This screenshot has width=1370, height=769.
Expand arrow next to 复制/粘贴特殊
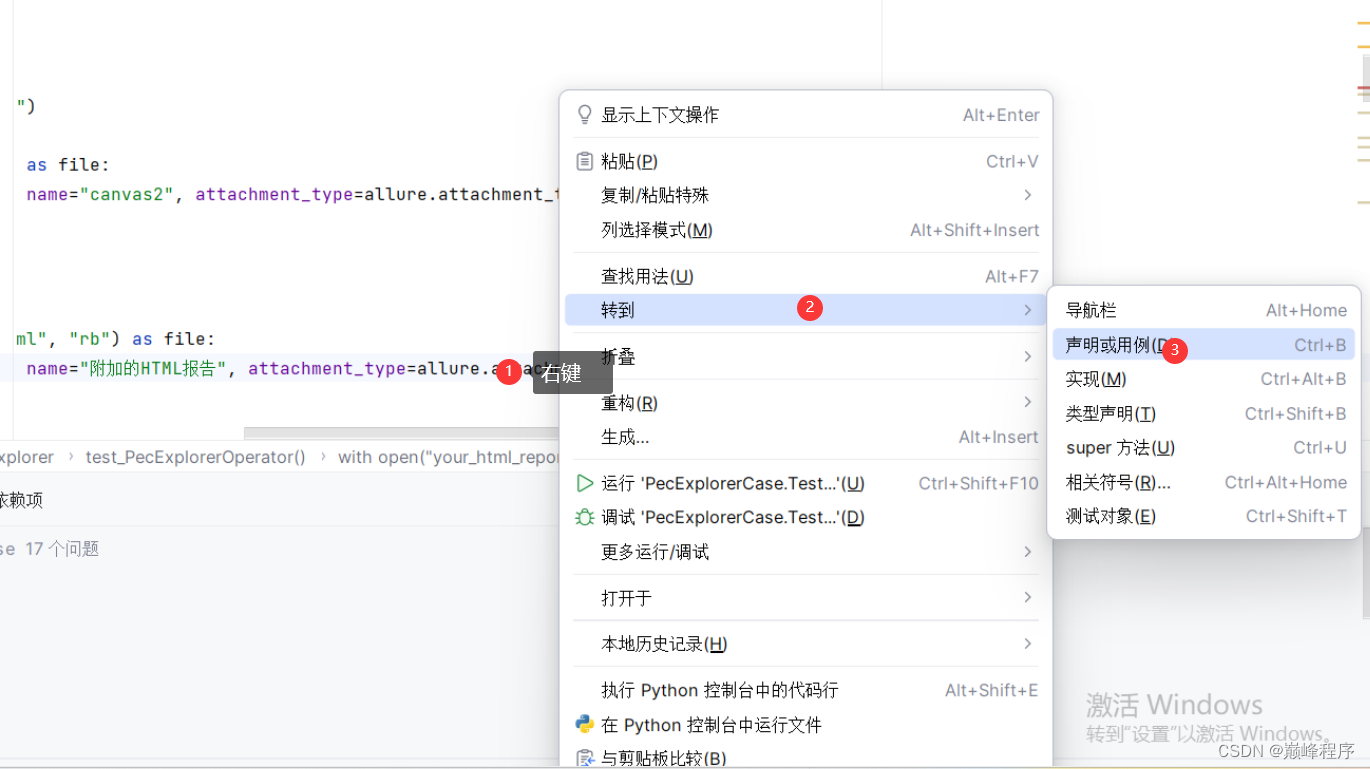(1028, 195)
